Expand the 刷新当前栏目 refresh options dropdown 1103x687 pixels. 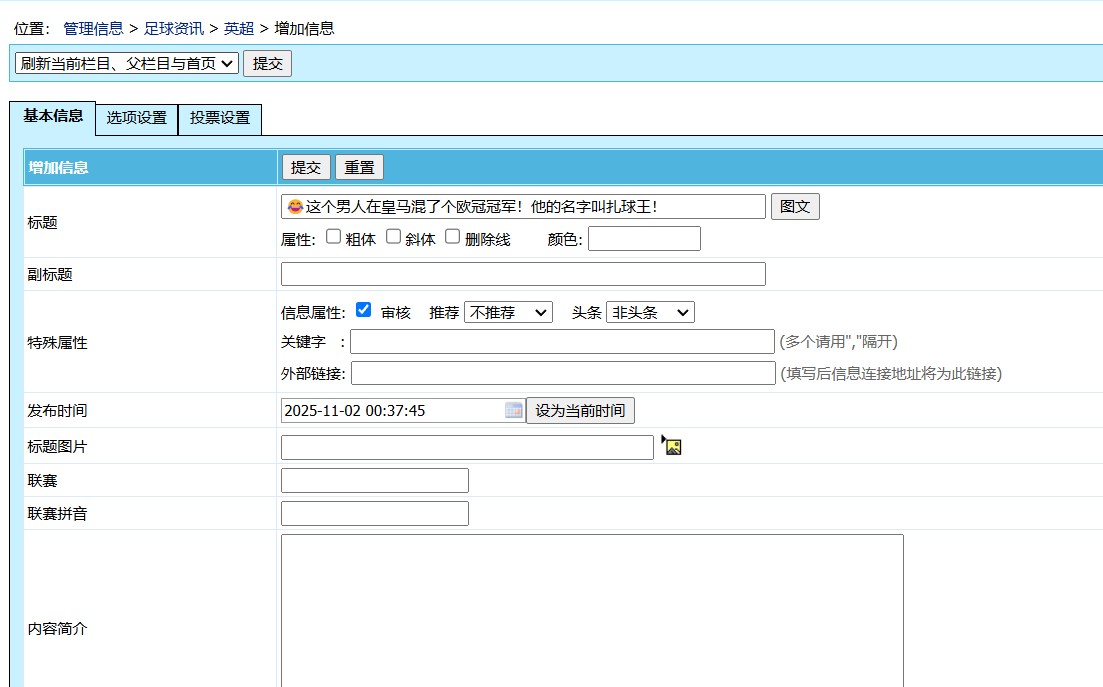(x=127, y=63)
